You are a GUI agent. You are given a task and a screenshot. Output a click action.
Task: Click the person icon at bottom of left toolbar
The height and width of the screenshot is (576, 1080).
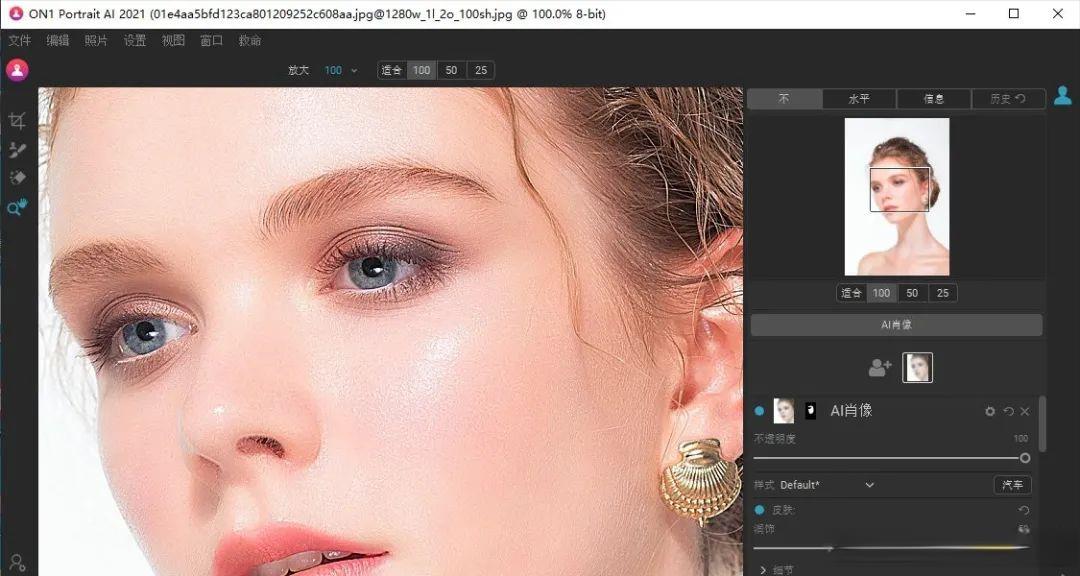click(17, 562)
